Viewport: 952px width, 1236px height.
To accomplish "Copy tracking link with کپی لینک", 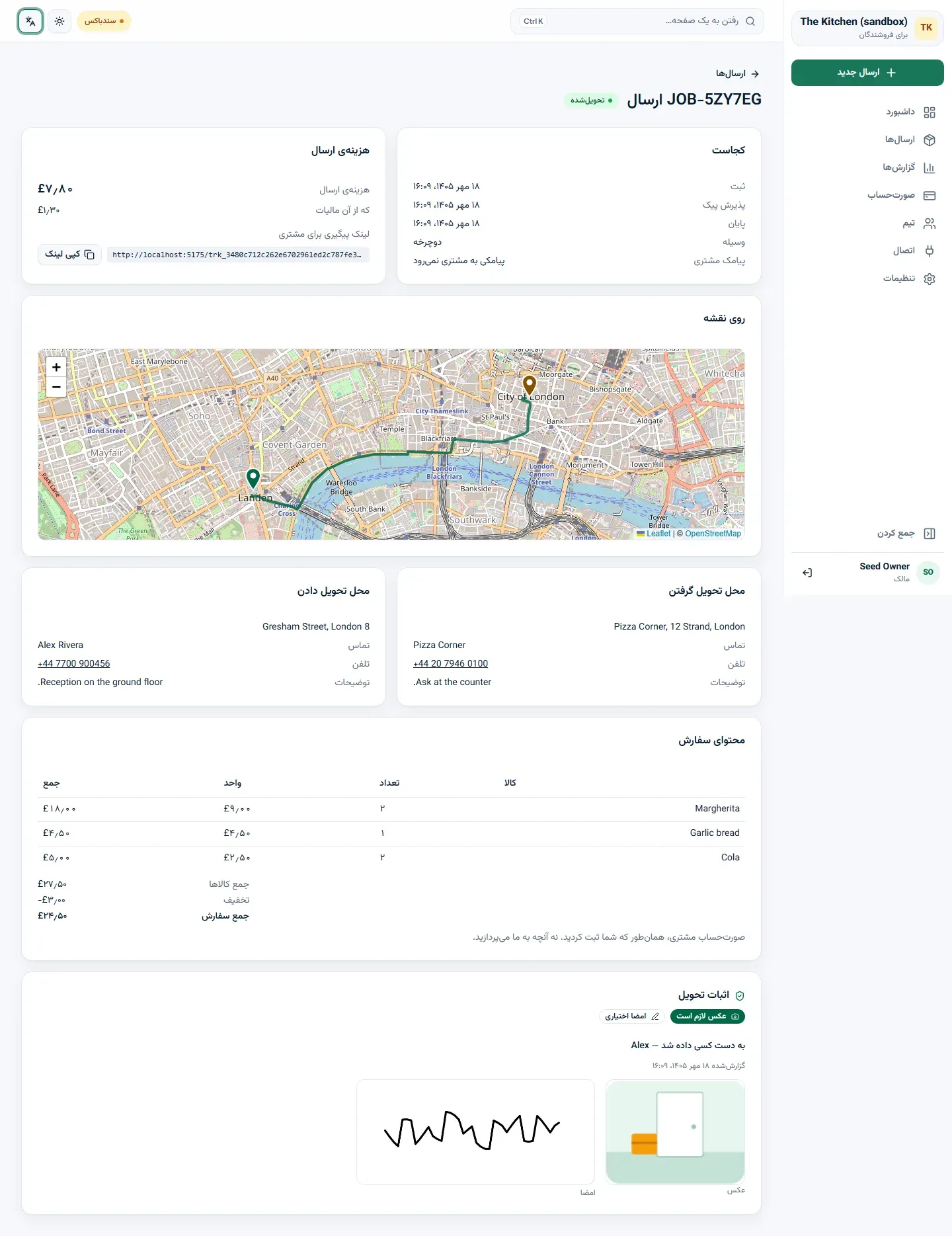I will 69,255.
